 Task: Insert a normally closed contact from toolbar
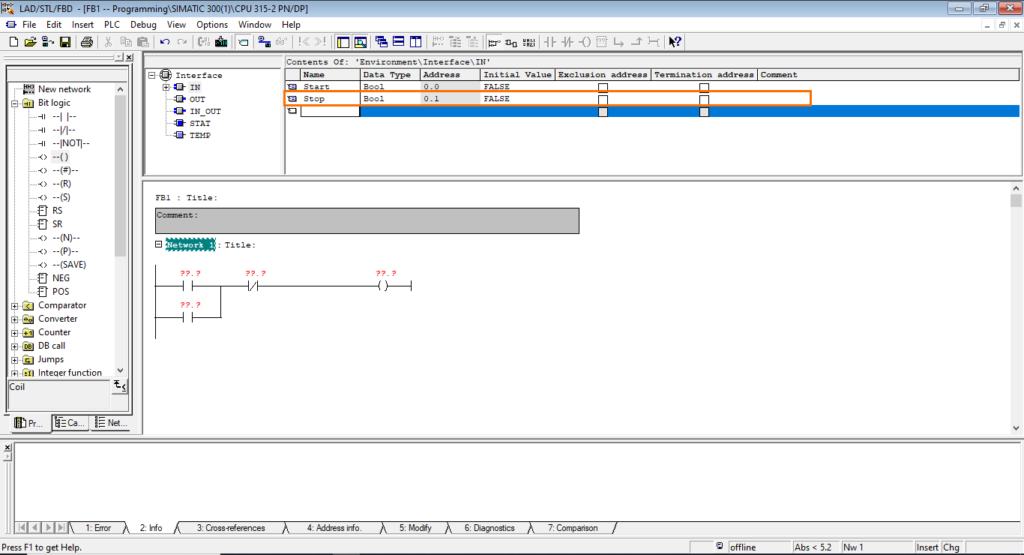click(x=568, y=42)
